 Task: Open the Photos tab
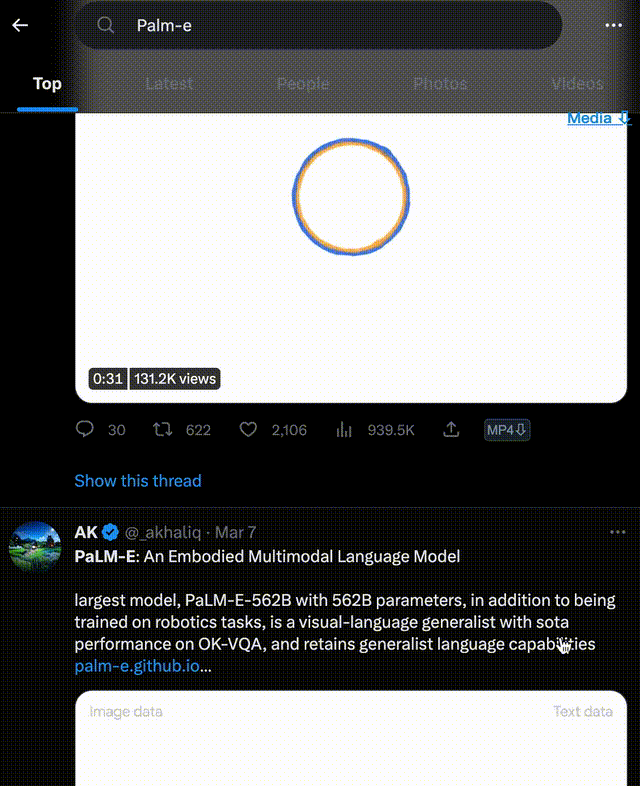click(x=440, y=84)
